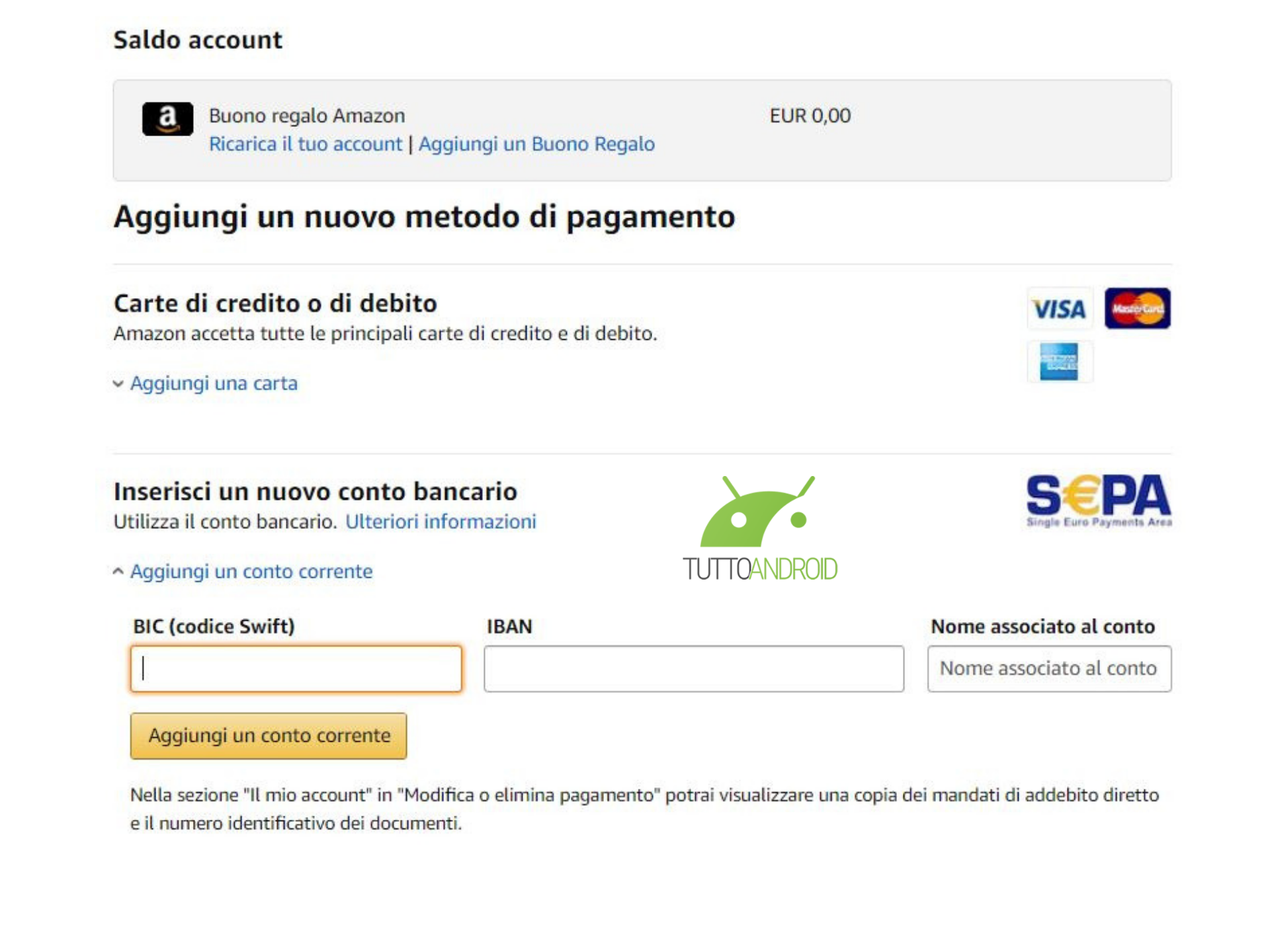Viewport: 1270px width, 952px height.
Task: Collapse the chevron beside Aggiungi un conto corrente
Action: (x=118, y=571)
